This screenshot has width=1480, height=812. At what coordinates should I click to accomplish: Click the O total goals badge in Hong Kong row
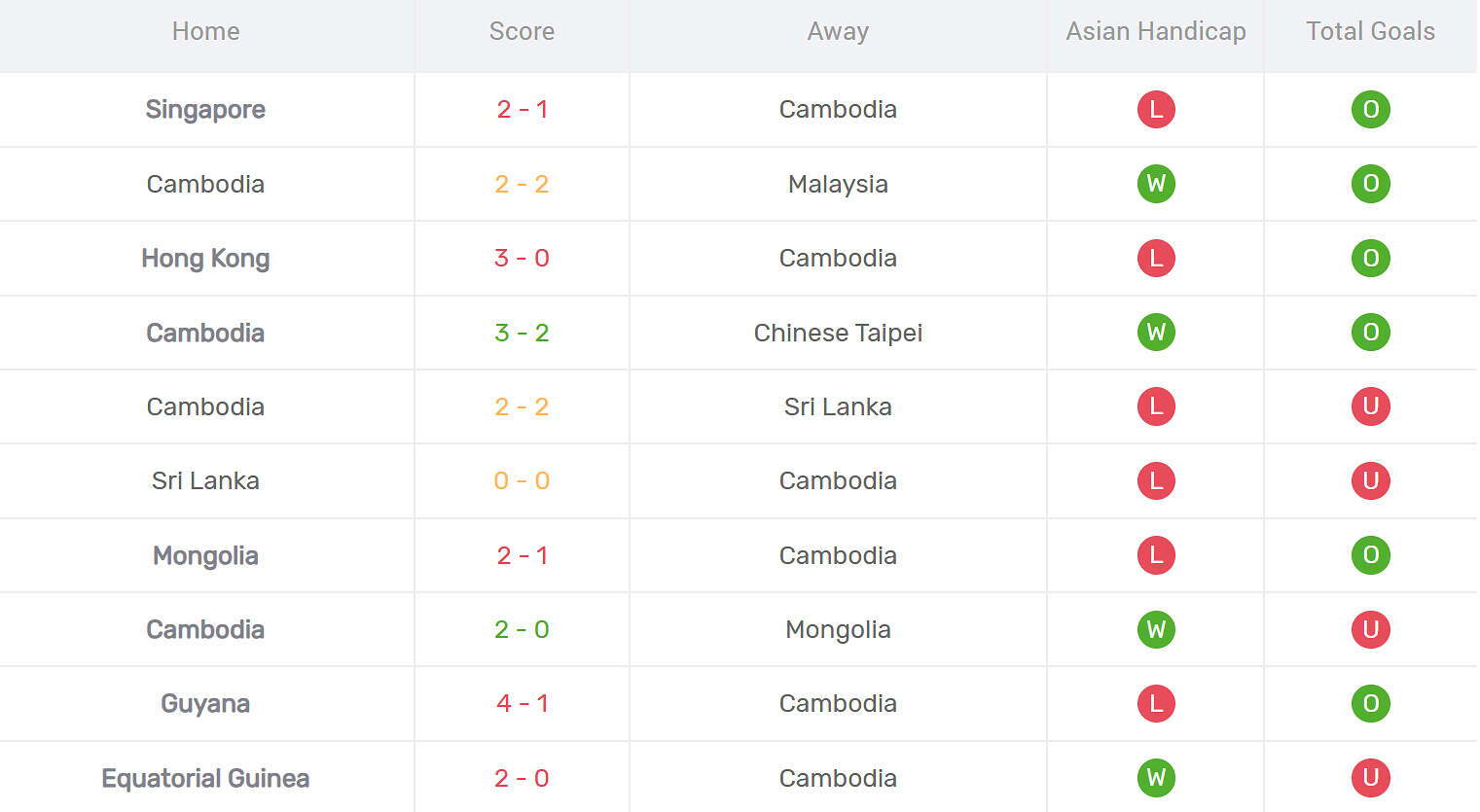coord(1370,258)
